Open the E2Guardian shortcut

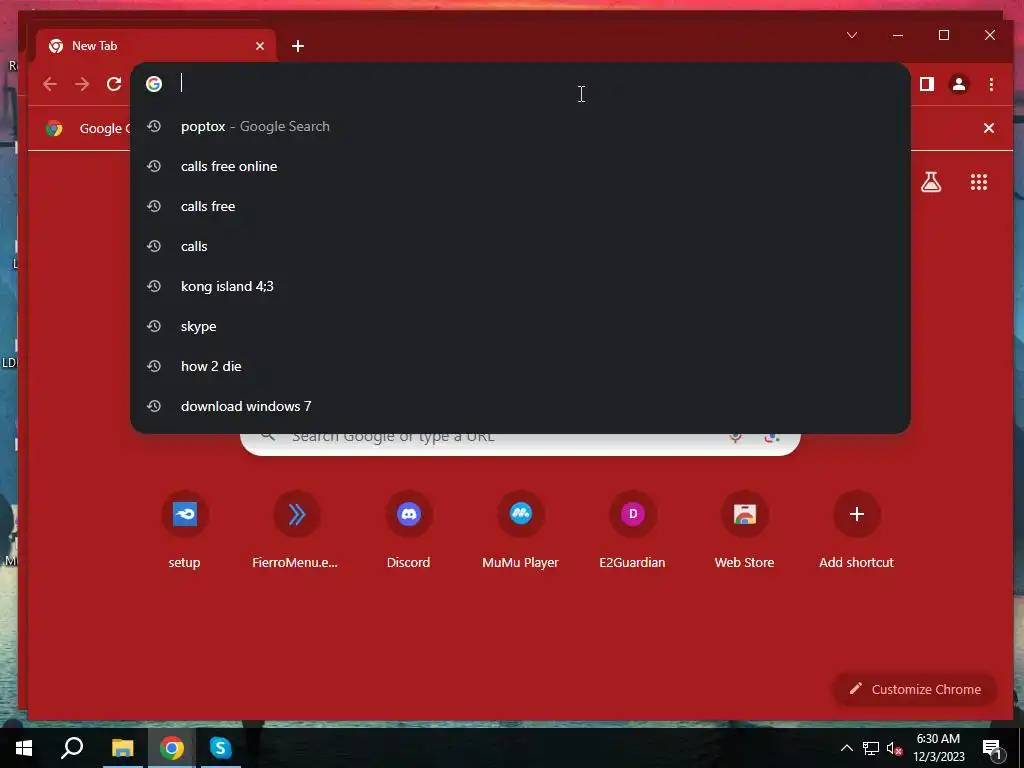click(632, 530)
